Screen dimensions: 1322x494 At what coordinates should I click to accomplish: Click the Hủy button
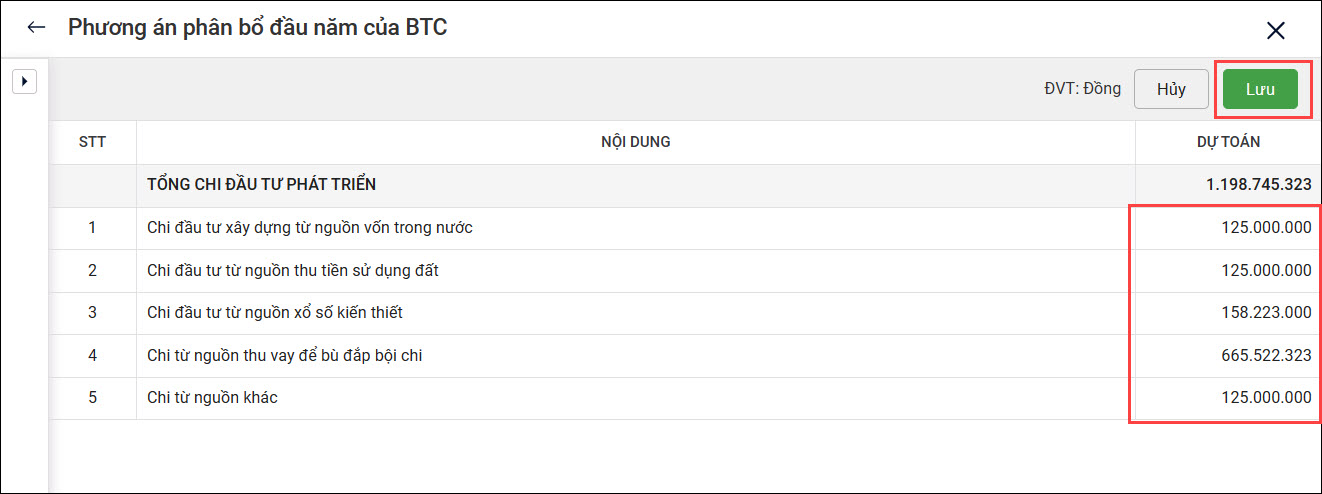1171,89
